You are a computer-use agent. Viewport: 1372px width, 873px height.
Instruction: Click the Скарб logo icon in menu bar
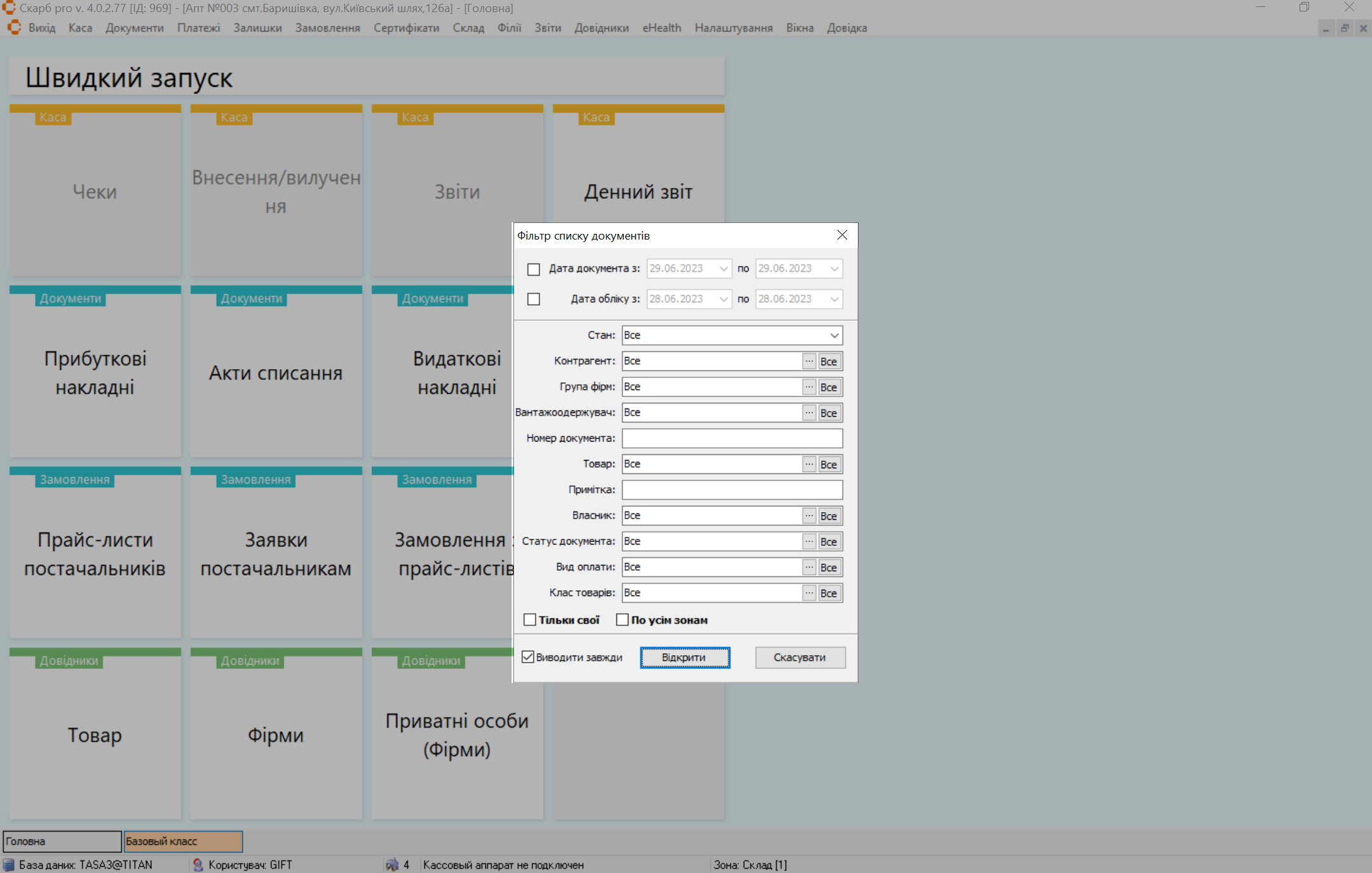[x=14, y=28]
